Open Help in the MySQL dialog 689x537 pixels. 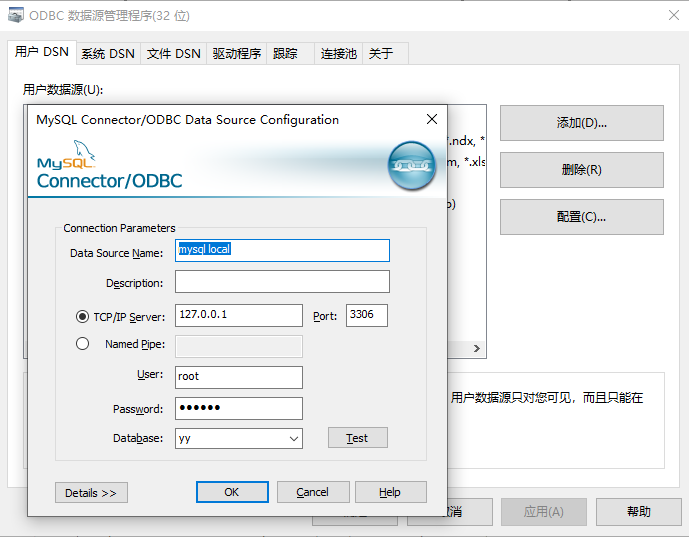pos(391,492)
